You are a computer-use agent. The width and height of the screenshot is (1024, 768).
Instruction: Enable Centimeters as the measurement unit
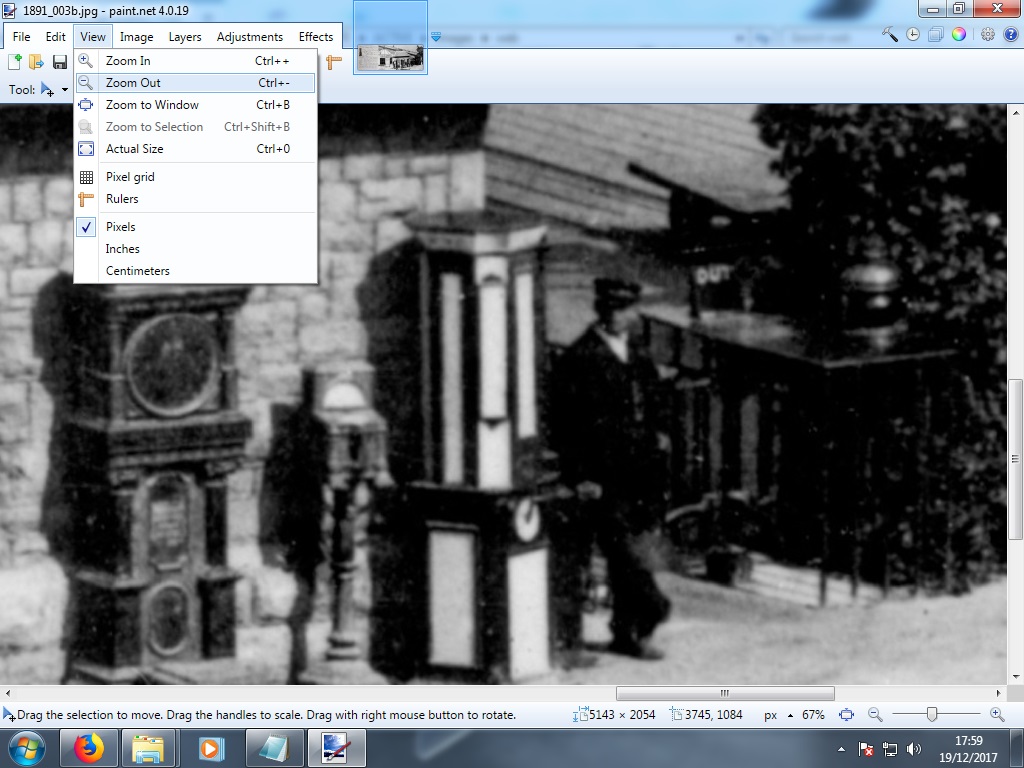pos(137,271)
